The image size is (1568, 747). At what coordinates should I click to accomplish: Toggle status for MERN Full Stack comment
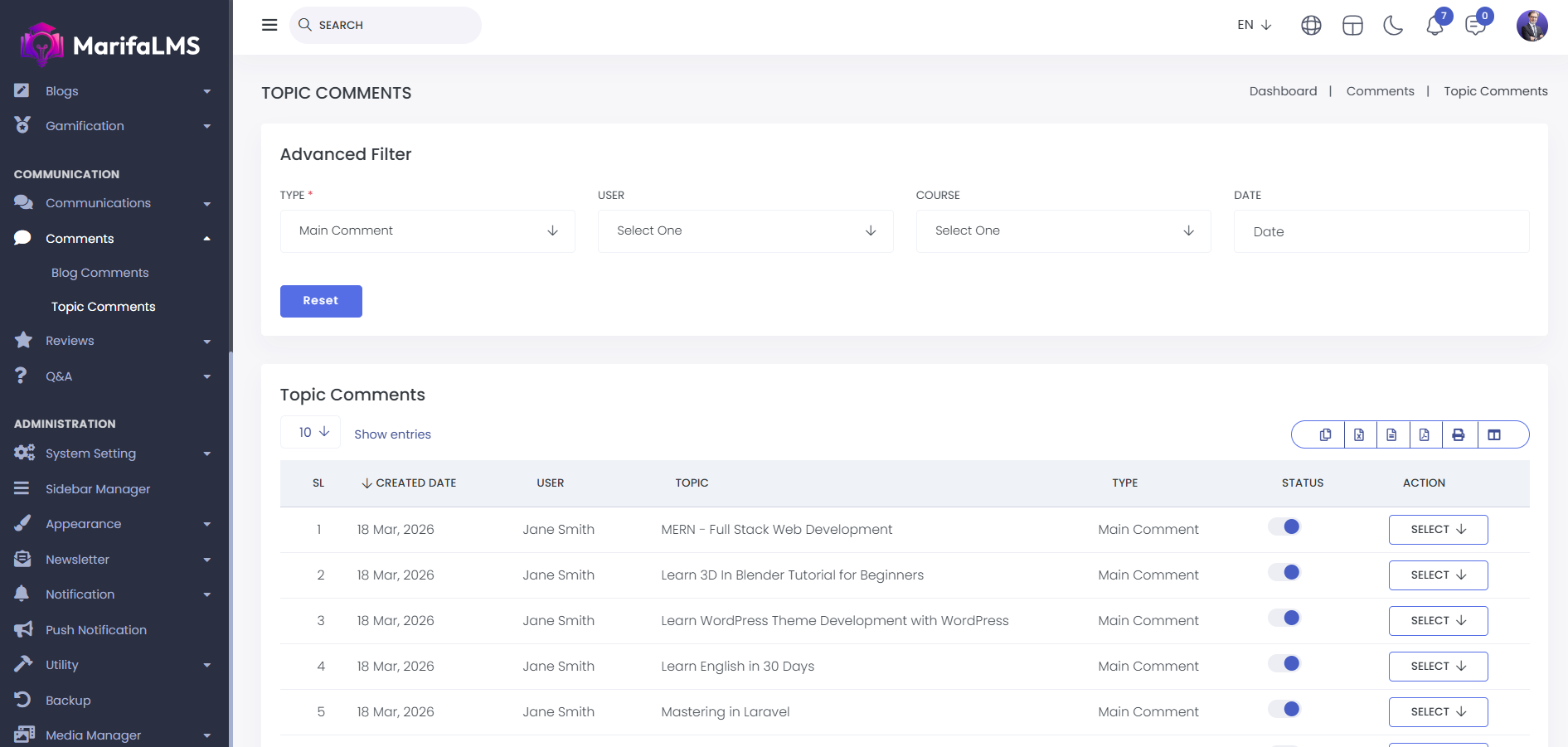[x=1284, y=527]
